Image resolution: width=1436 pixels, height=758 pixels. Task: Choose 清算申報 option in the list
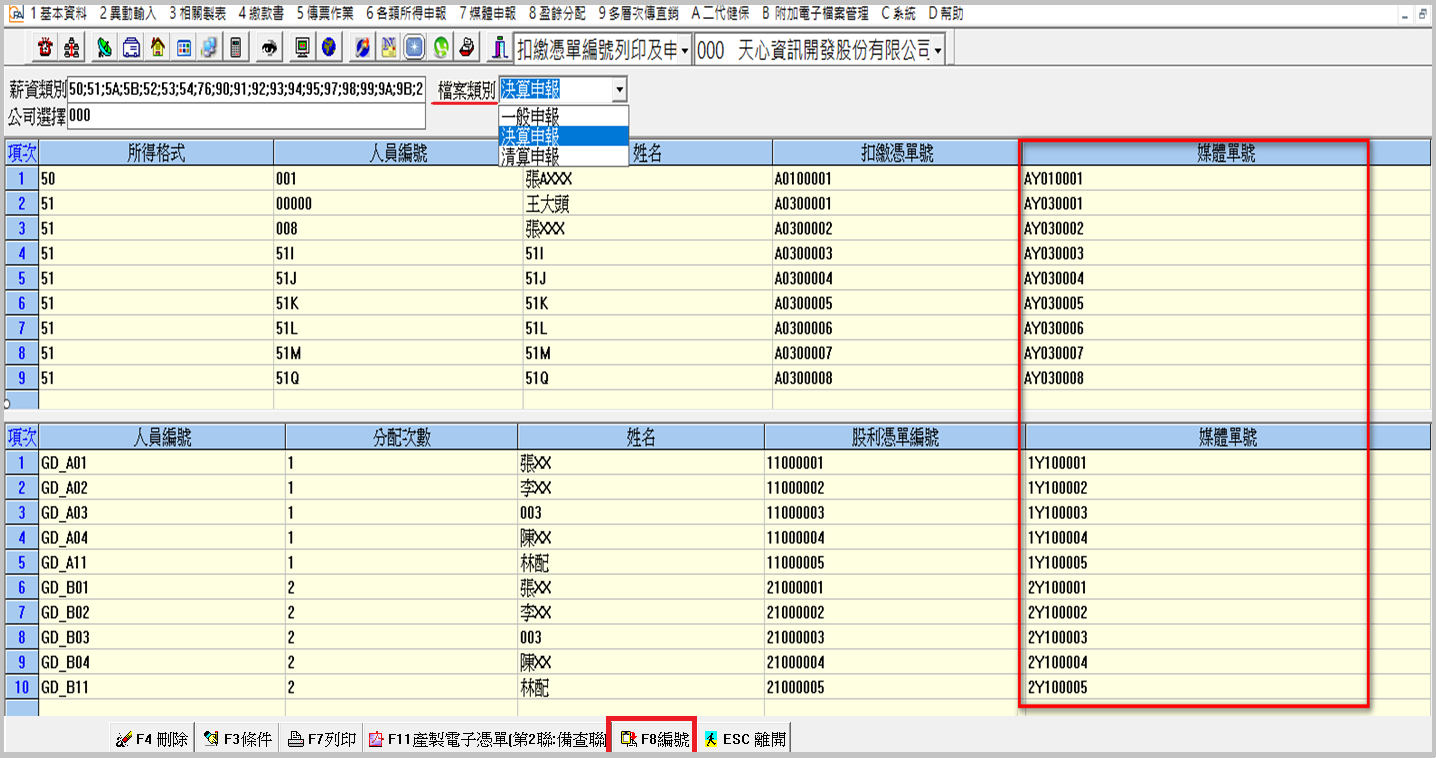(x=530, y=156)
